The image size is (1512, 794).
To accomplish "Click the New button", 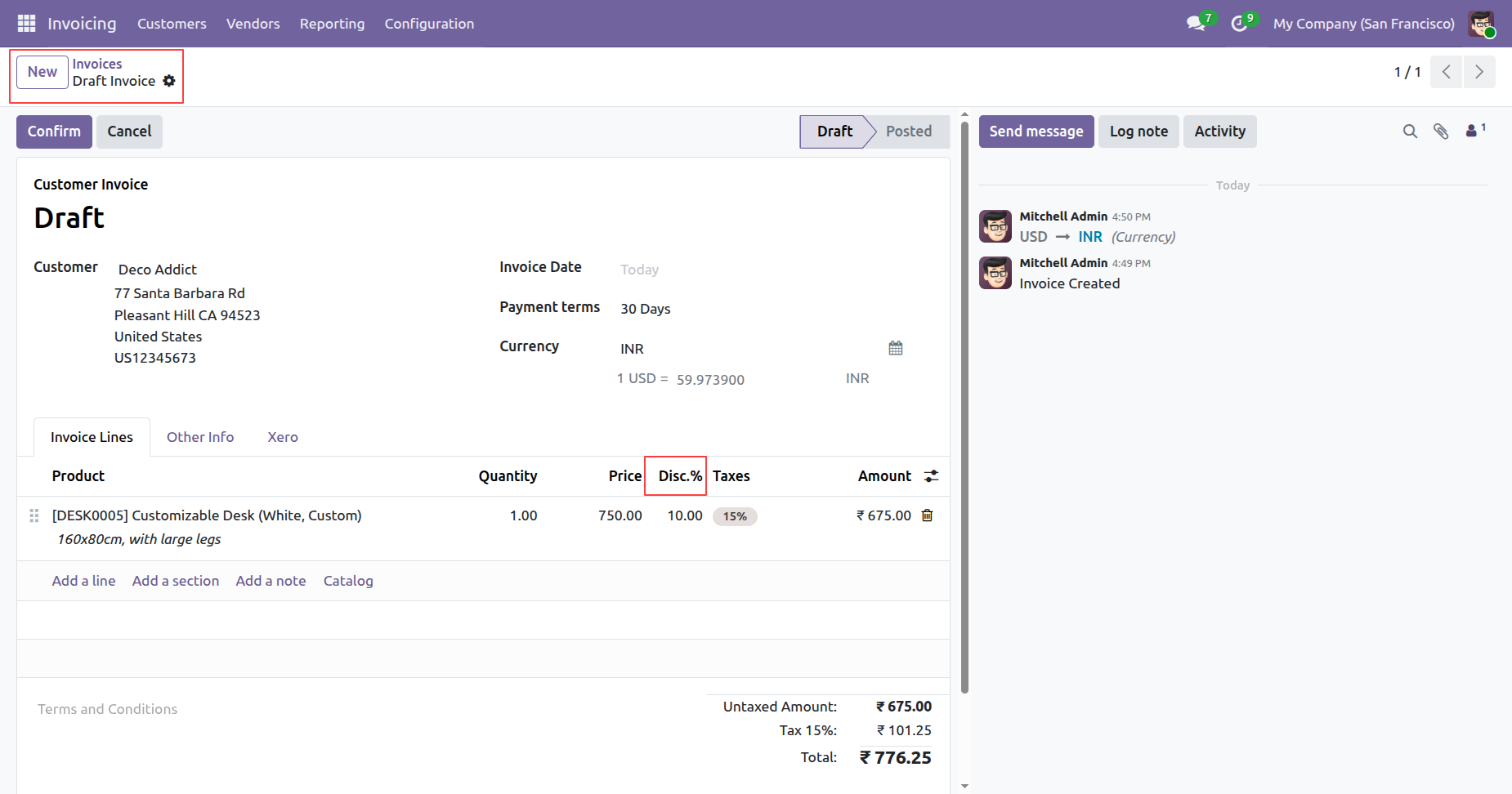I will click(42, 72).
